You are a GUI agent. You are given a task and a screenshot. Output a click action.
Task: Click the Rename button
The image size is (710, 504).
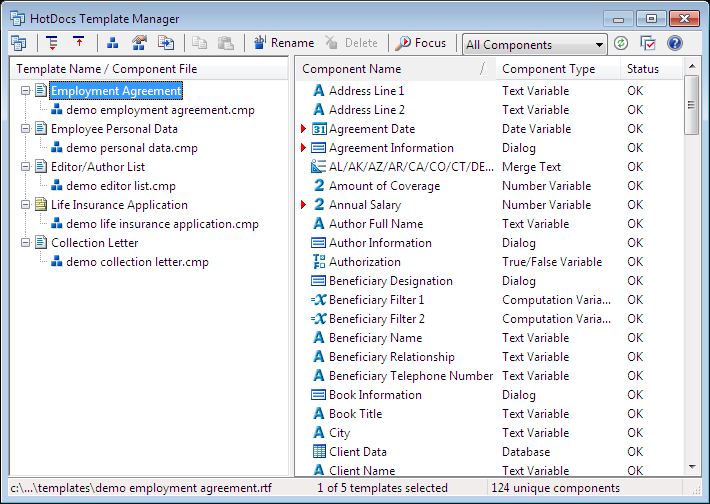(283, 43)
